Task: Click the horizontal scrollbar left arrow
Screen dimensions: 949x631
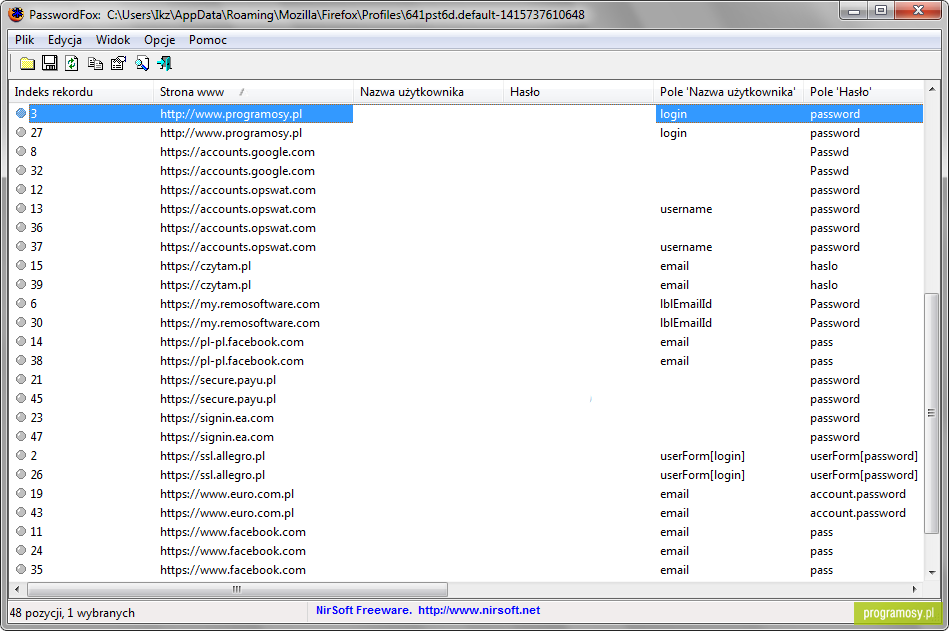Action: (17, 589)
